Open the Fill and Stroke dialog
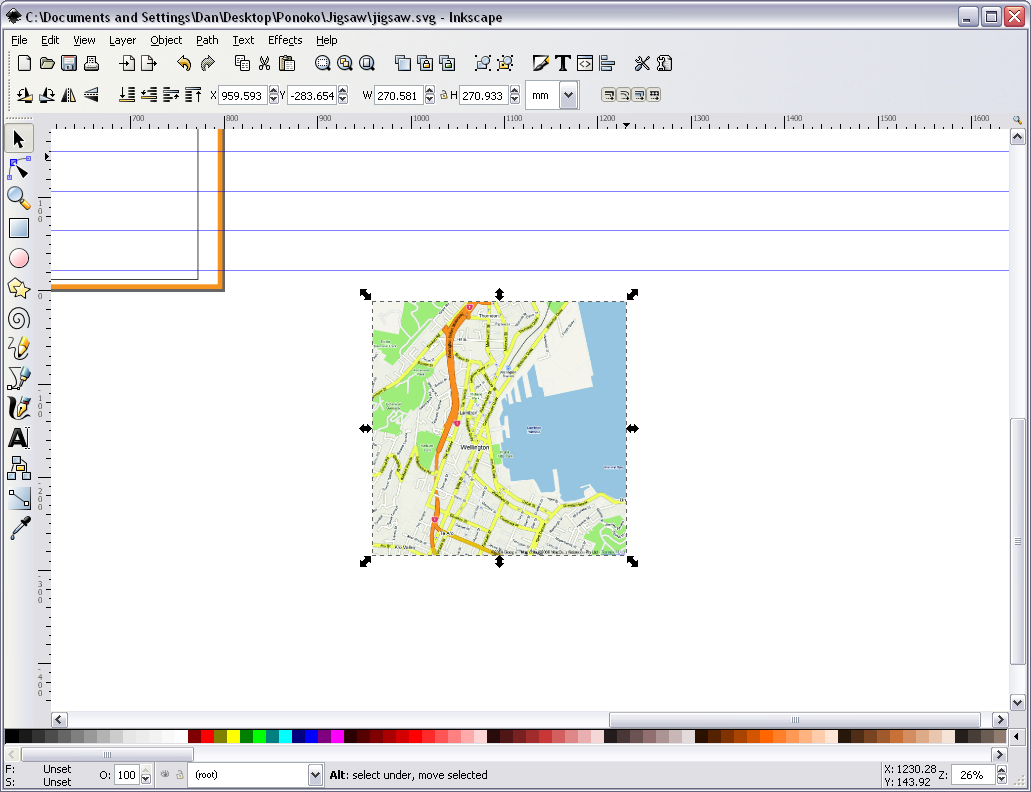The width and height of the screenshot is (1031, 792). 541,63
